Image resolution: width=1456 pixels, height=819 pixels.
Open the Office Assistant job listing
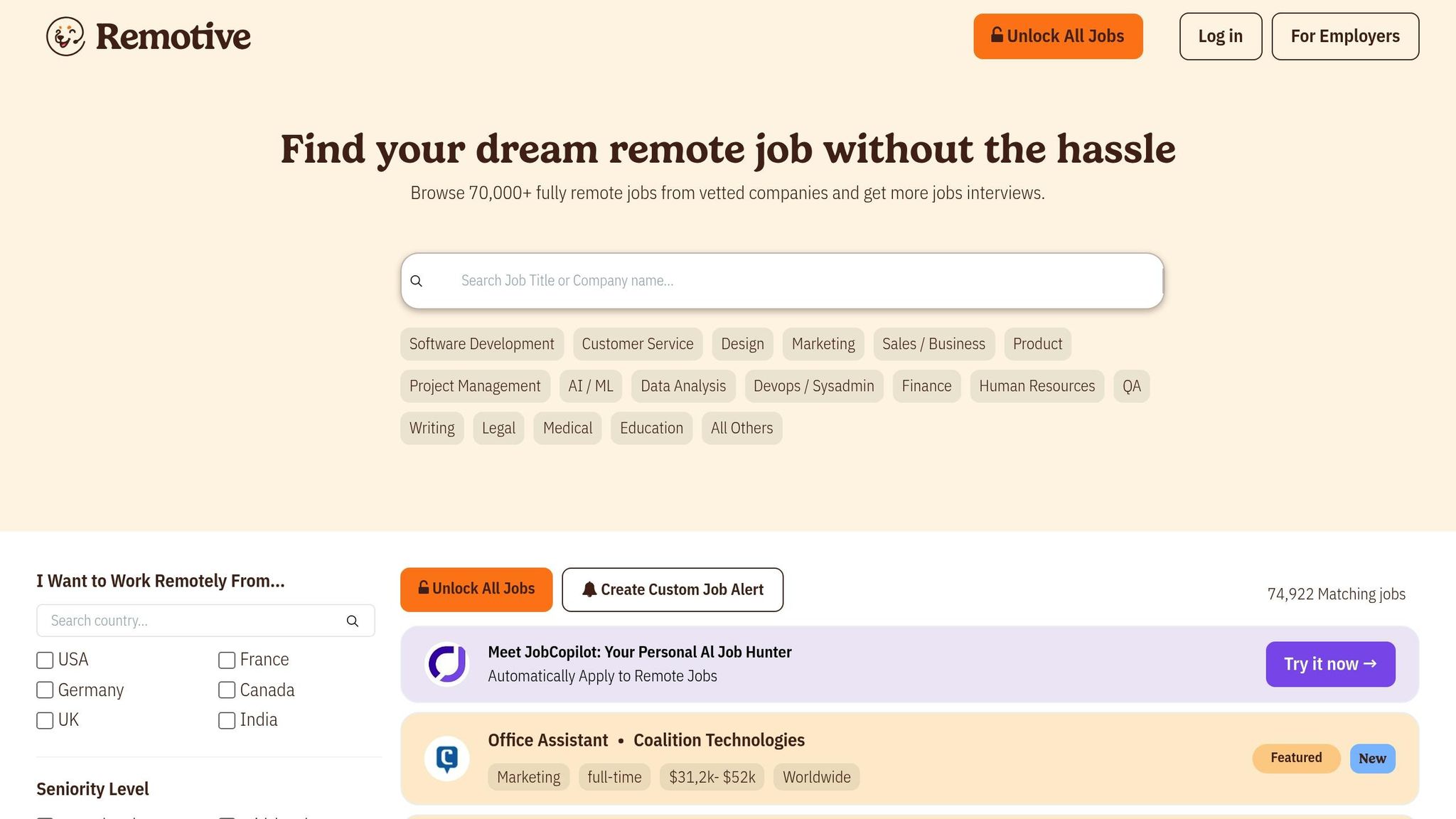pos(547,739)
